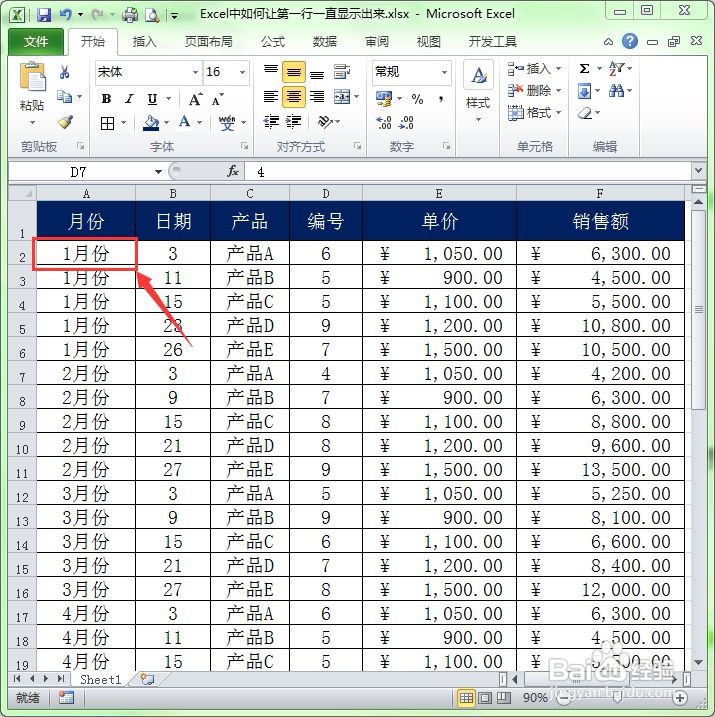Click the Percent Style icon
The width and height of the screenshot is (715, 717).
click(417, 98)
